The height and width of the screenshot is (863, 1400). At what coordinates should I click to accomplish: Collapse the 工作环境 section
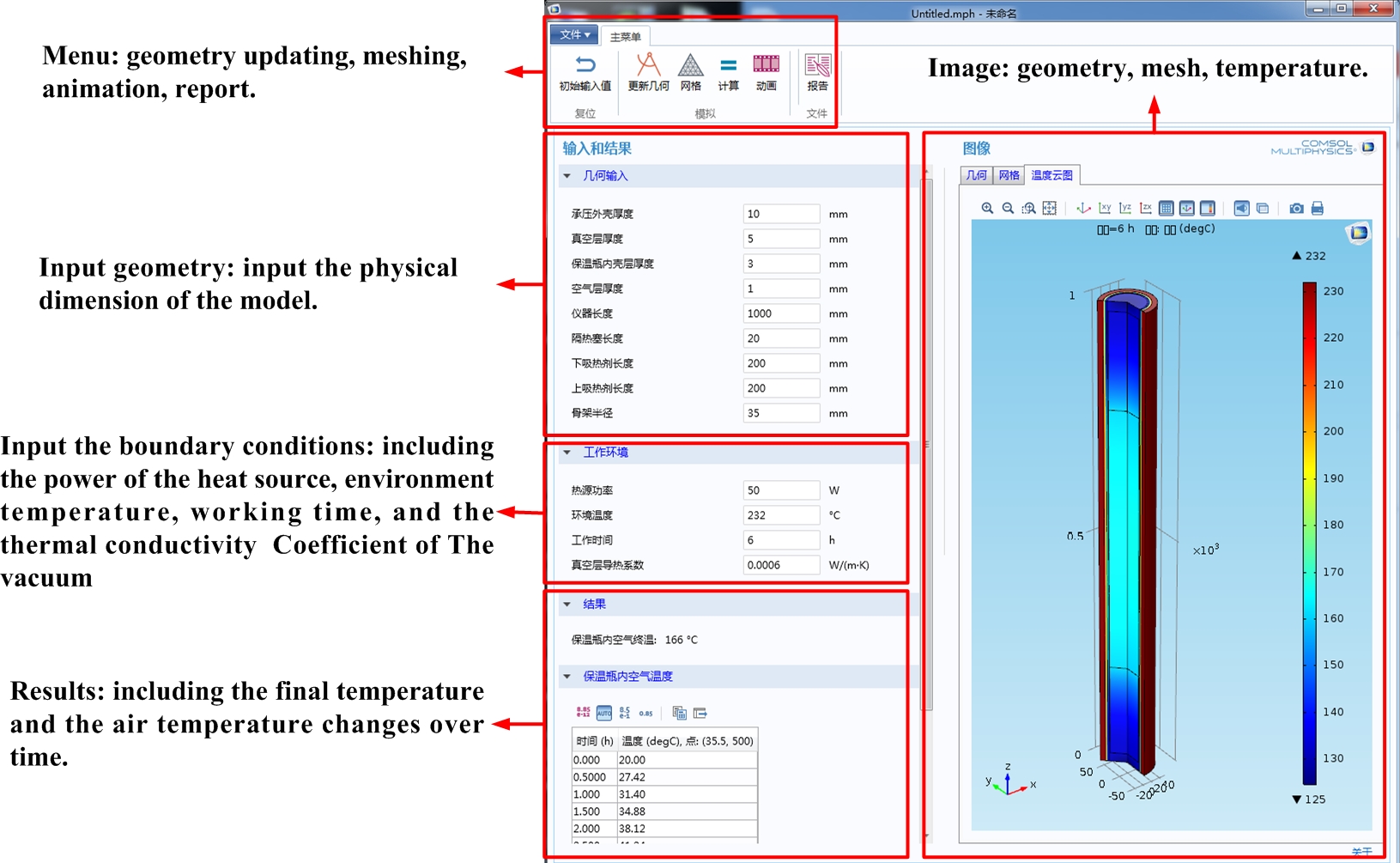tap(567, 453)
